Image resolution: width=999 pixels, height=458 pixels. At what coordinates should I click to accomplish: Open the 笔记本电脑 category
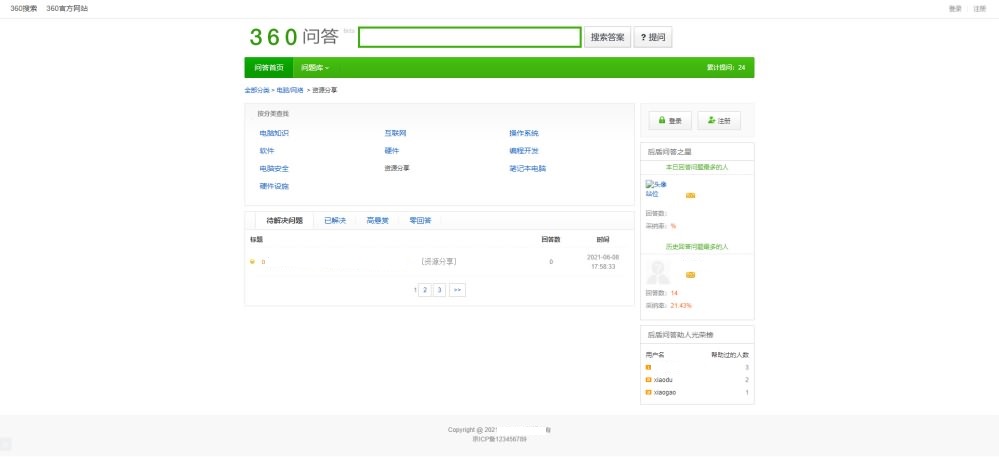[x=528, y=169]
